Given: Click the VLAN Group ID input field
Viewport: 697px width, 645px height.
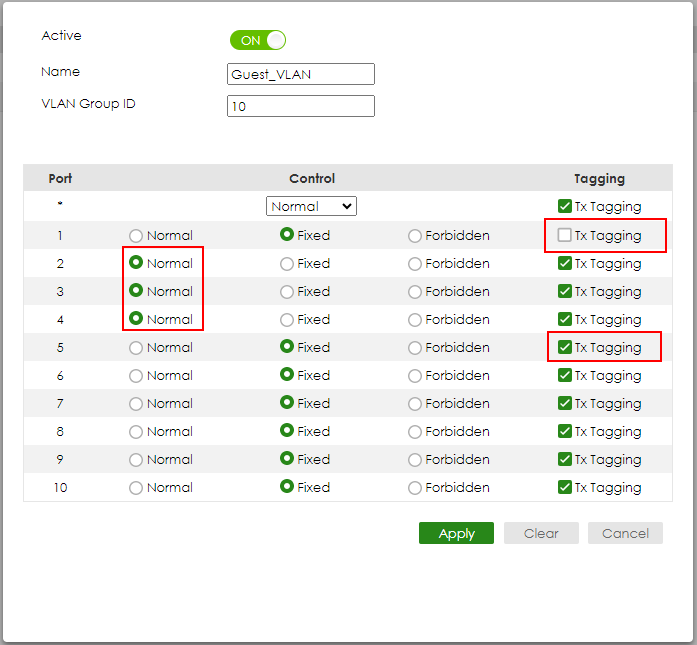Looking at the screenshot, I should pos(301,106).
